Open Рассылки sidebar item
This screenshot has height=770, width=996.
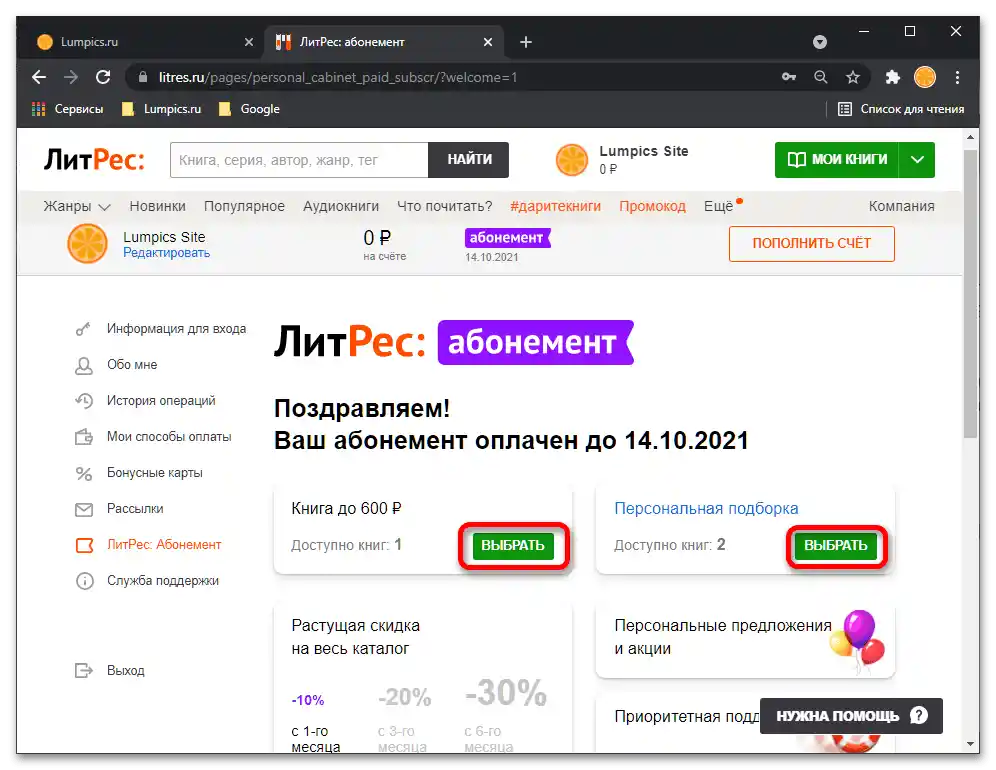[120, 509]
